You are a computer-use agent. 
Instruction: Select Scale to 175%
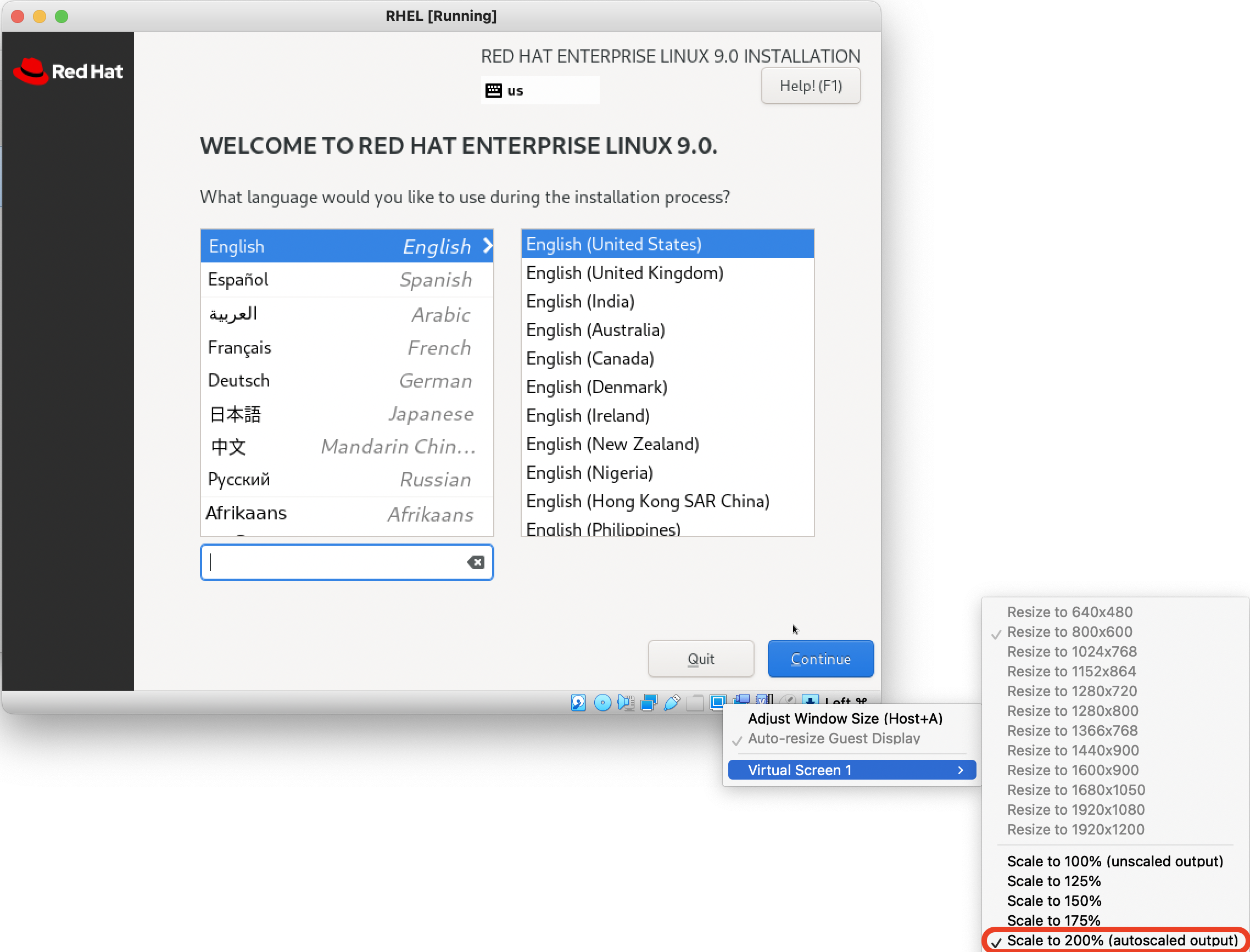point(1053,920)
